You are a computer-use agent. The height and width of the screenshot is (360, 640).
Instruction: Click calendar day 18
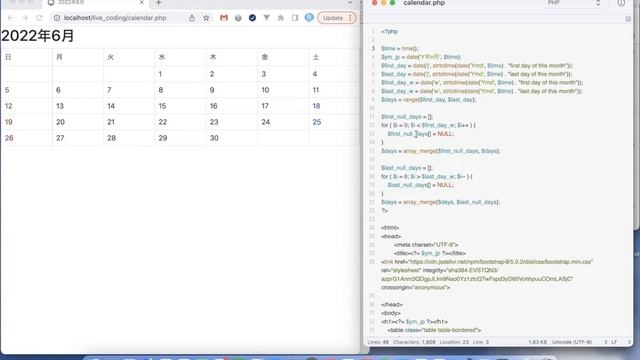(316, 106)
